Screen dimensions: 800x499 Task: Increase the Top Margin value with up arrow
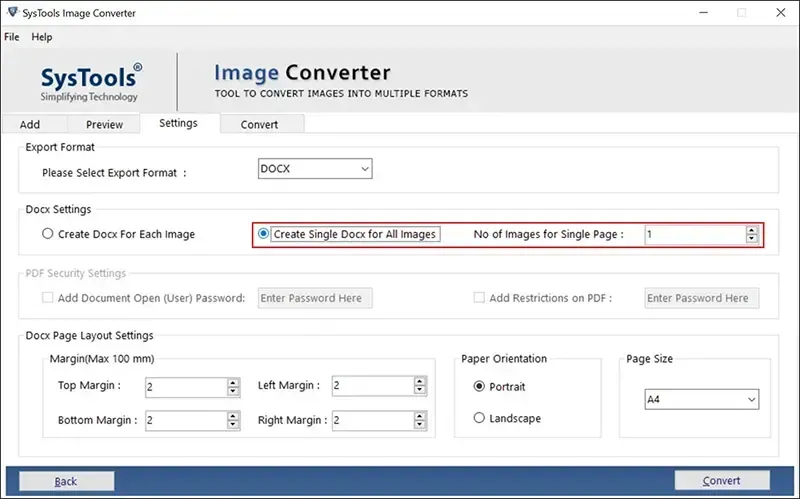233,381
